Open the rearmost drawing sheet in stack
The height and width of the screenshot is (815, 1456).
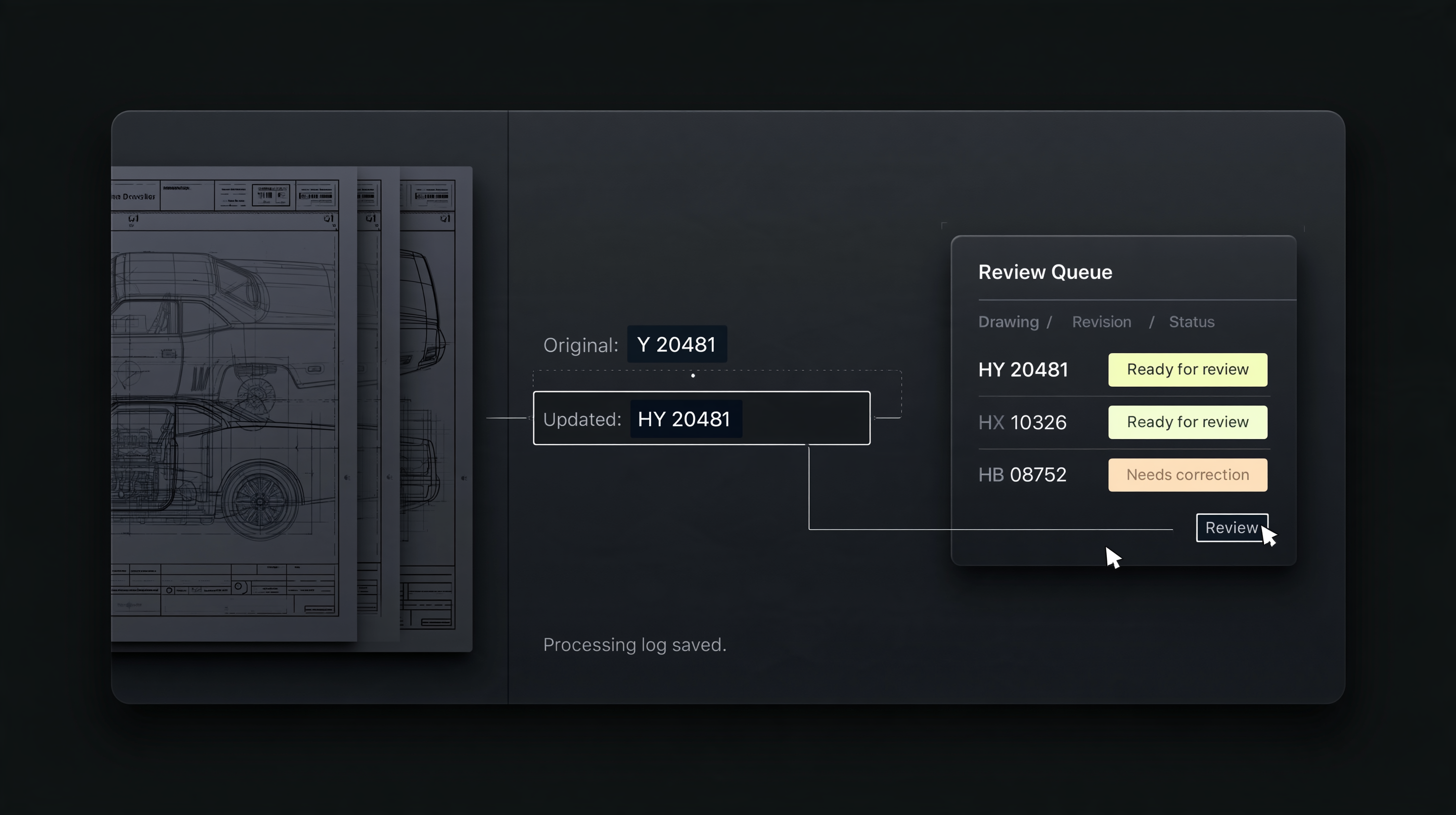(436, 408)
